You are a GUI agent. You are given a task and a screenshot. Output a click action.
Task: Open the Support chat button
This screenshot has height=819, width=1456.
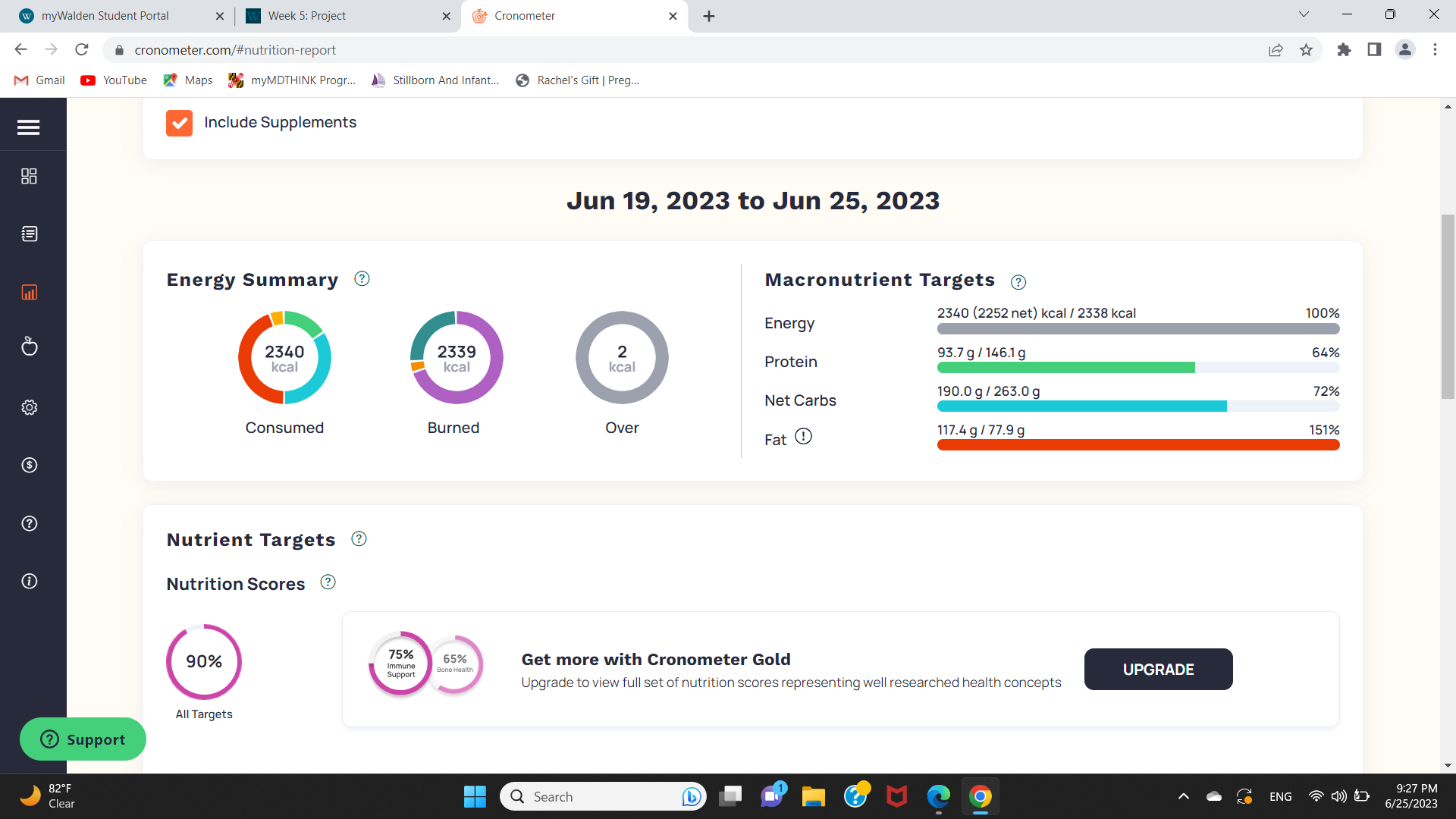coord(83,739)
